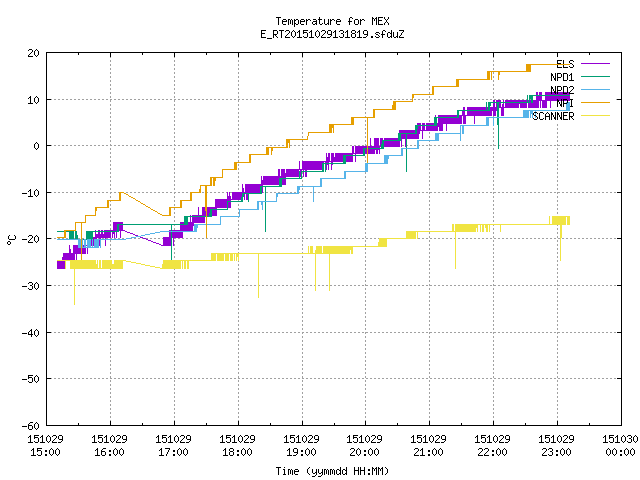Click the 'Time (yymmdd HH:MM)' axis title

pyautogui.click(x=332, y=471)
